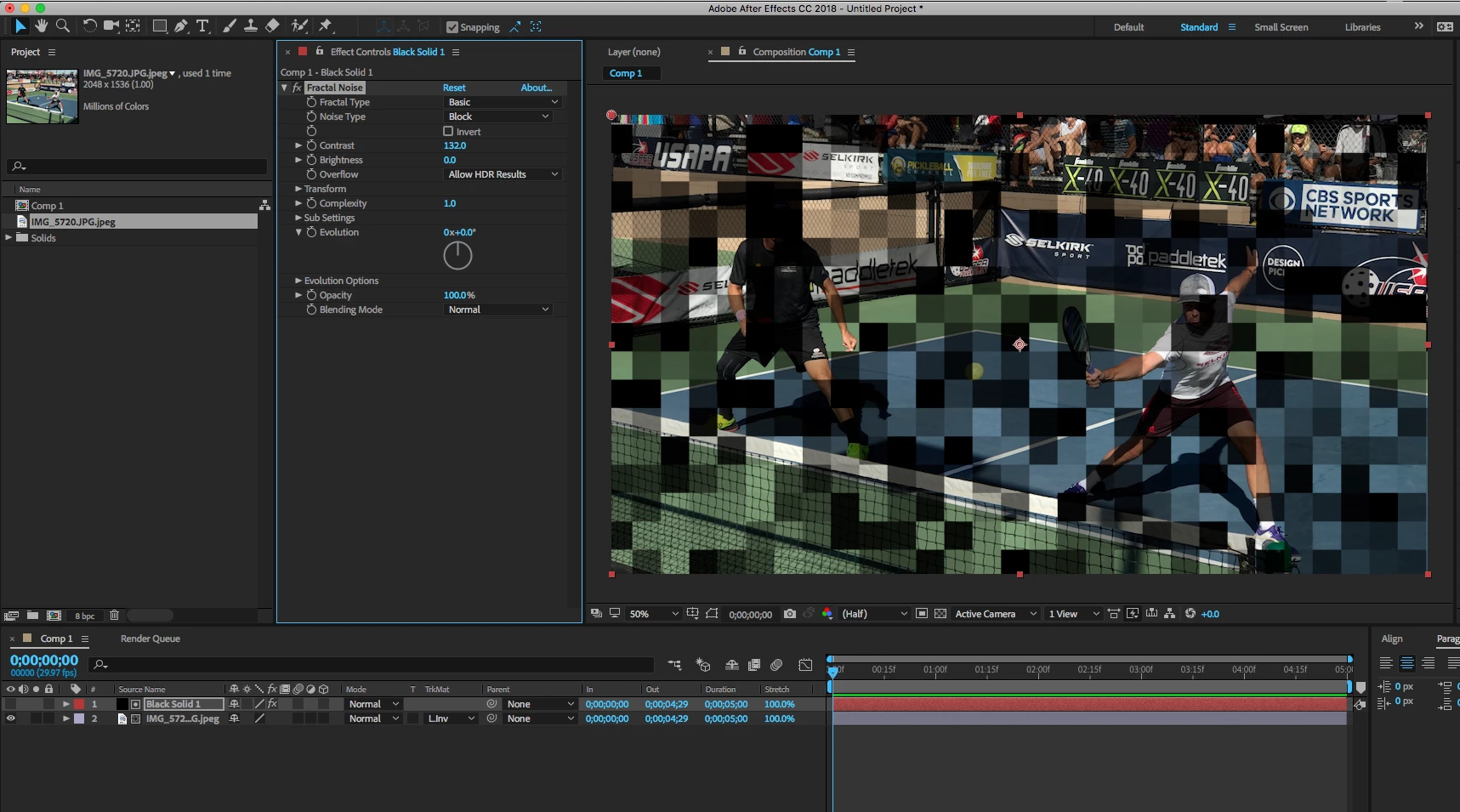Open the Blending Mode dropdown in Effect Controls
Image resolution: width=1460 pixels, height=812 pixels.
498,309
